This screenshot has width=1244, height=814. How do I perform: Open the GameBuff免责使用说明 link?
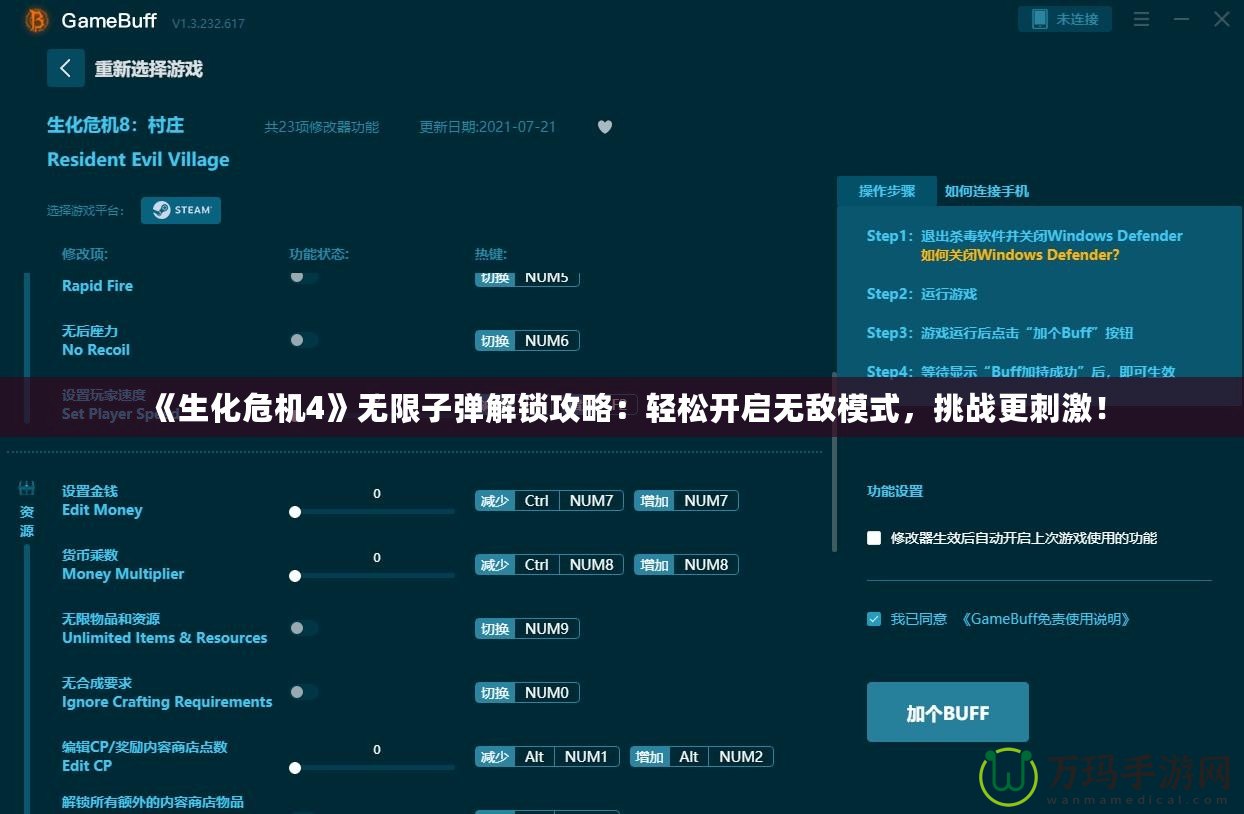tap(1046, 619)
